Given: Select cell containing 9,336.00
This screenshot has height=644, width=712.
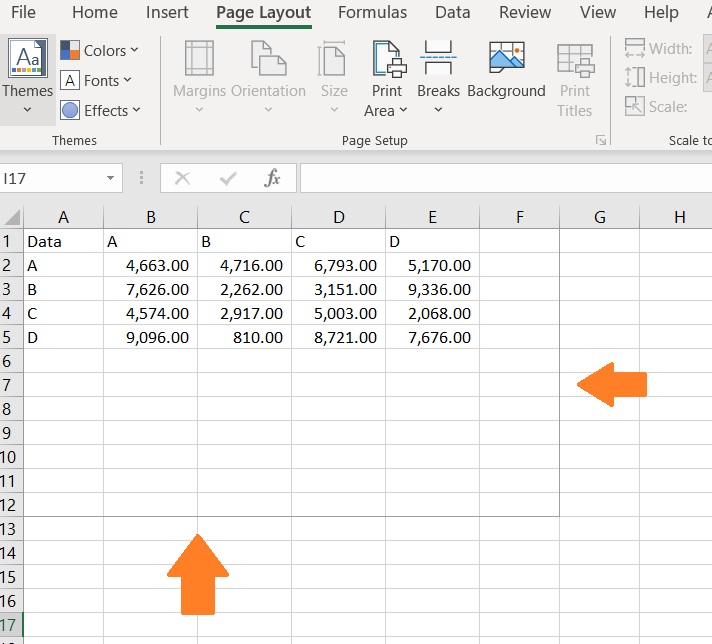Looking at the screenshot, I should coord(432,289).
